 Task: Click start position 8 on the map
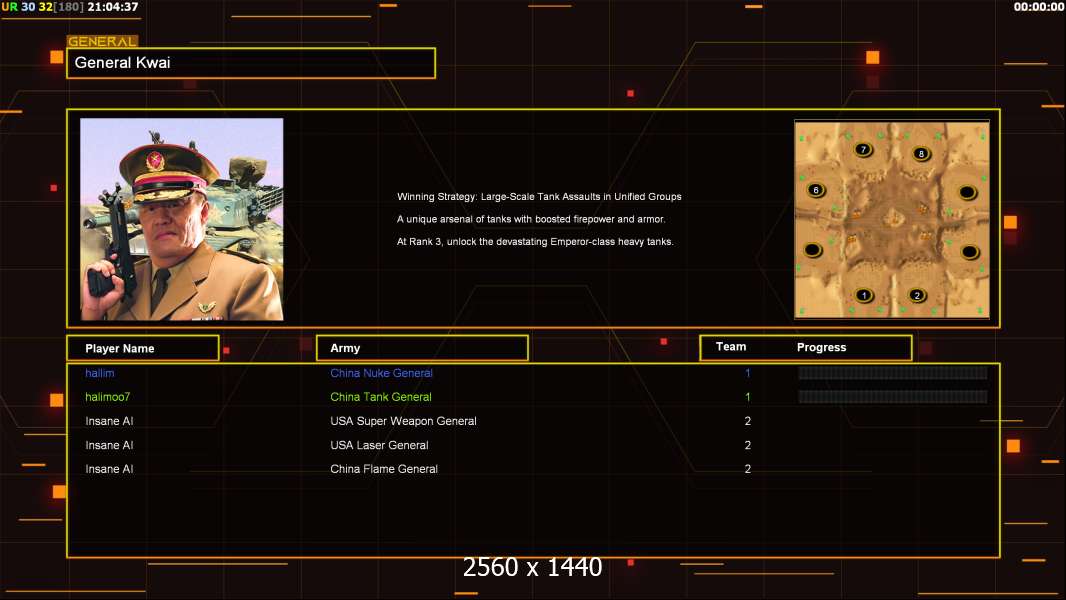921,154
